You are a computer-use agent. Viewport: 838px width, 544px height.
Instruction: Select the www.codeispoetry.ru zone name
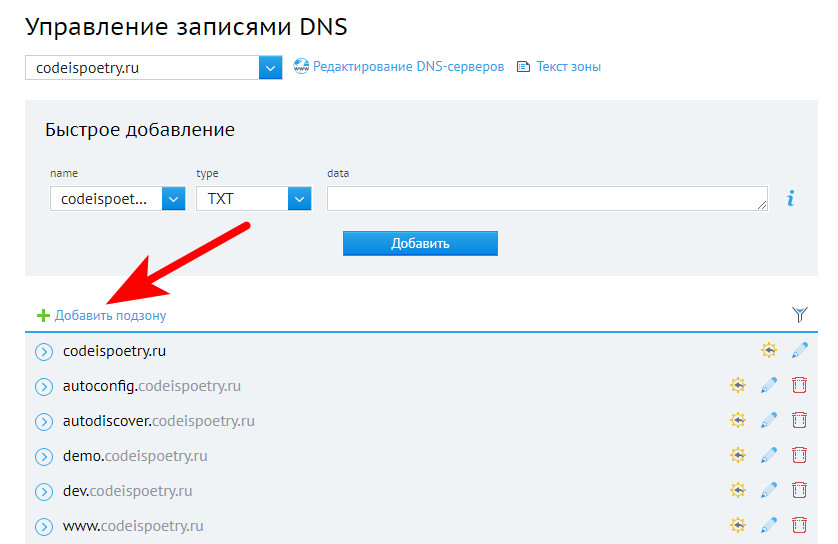point(133,526)
